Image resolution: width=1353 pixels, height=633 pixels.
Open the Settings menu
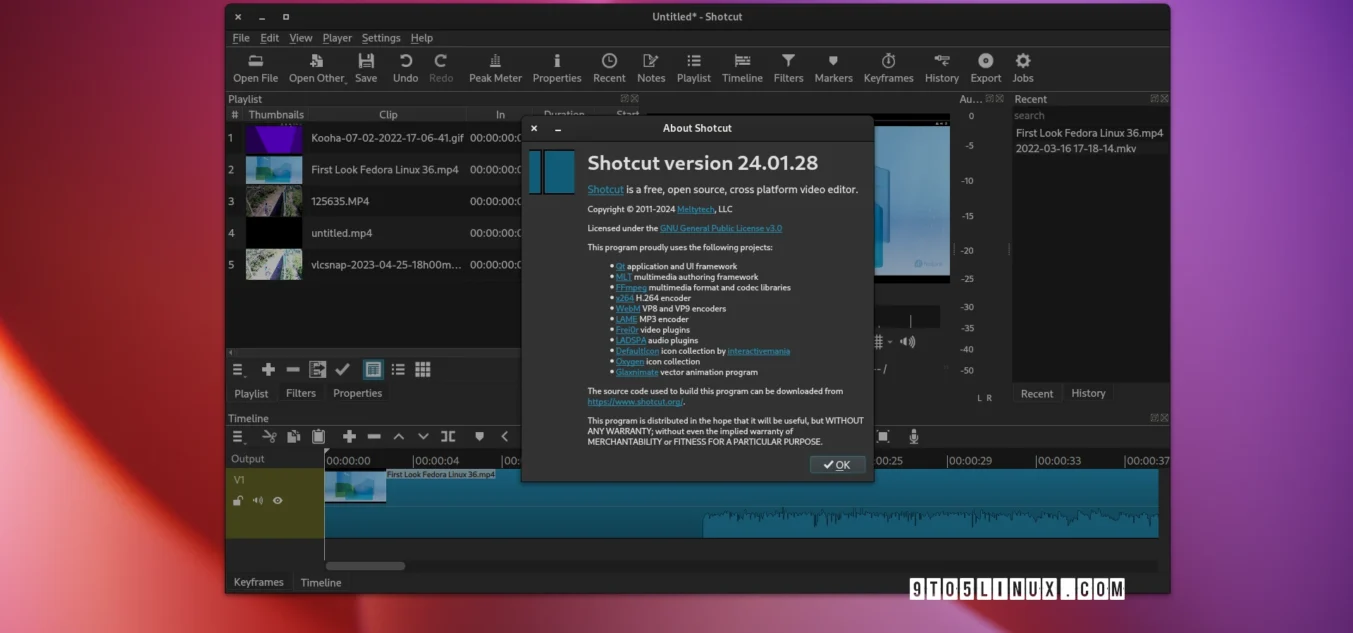381,38
